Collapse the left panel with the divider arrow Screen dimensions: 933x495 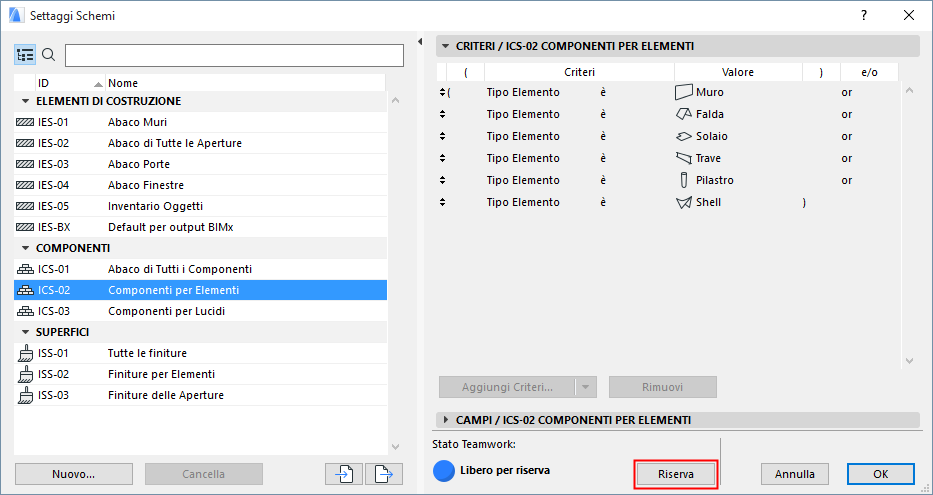pos(420,41)
